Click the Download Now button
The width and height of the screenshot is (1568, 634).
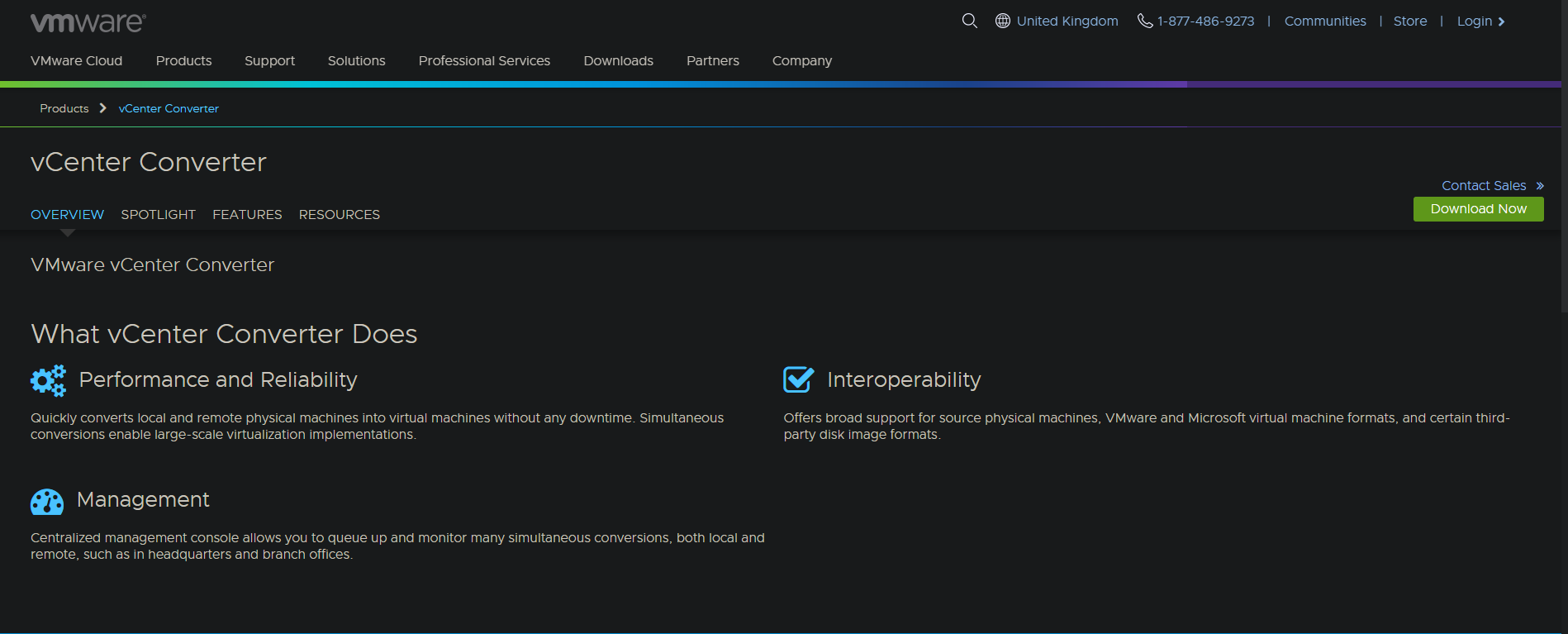1478,209
